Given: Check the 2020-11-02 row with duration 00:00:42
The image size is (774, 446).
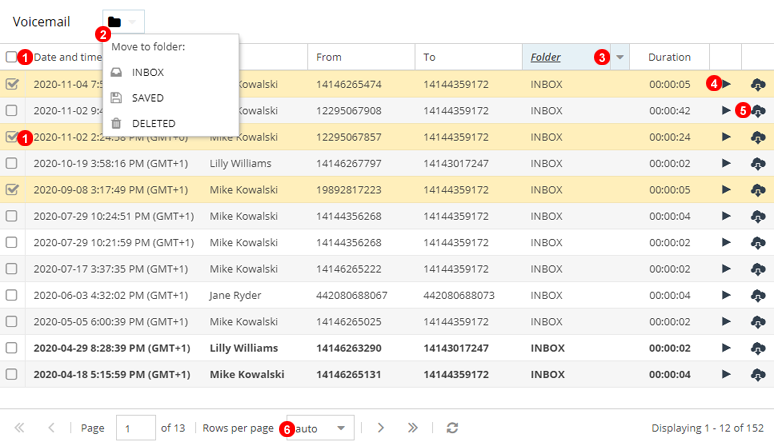Looking at the screenshot, I should point(11,110).
